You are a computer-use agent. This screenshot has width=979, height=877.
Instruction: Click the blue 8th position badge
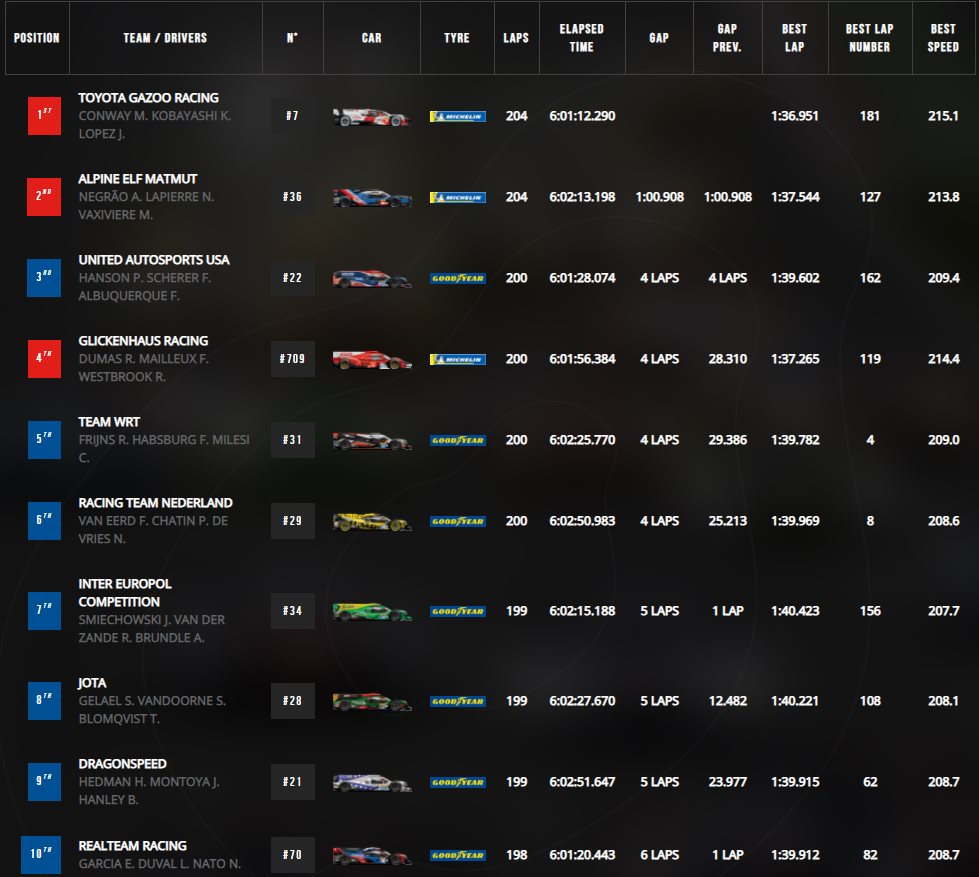pos(44,701)
